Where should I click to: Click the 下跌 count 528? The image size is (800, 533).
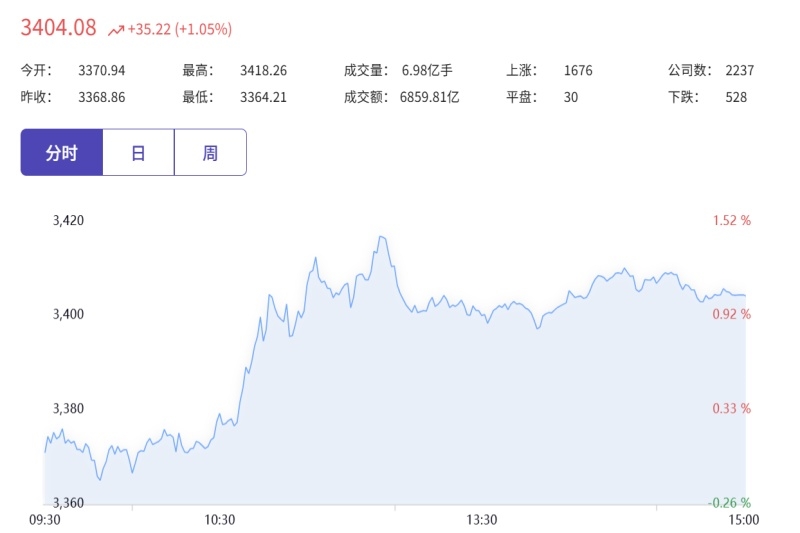pos(736,97)
